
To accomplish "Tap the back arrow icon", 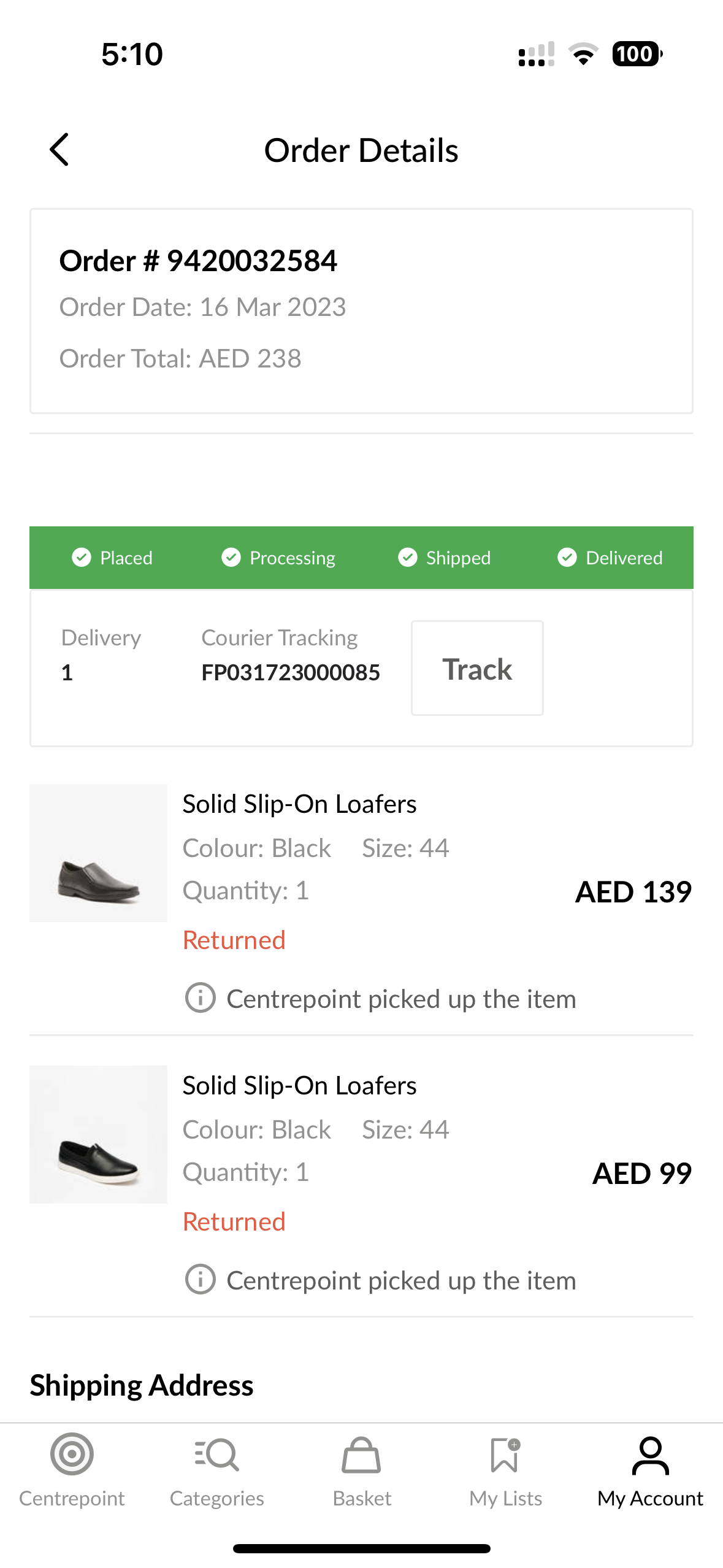I will click(x=59, y=150).
